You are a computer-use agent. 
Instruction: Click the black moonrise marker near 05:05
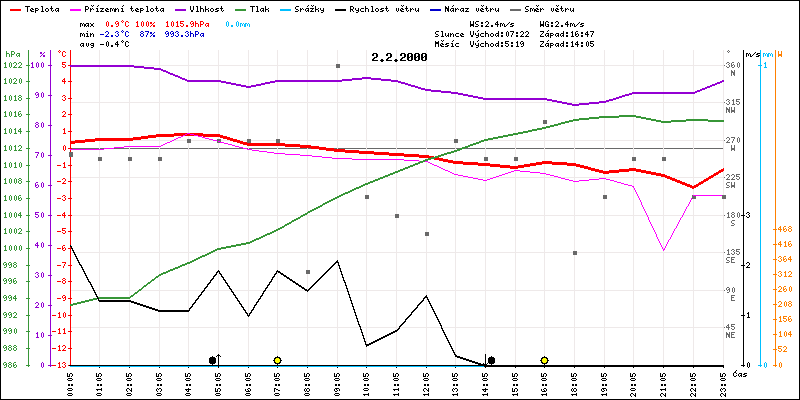[x=212, y=360]
